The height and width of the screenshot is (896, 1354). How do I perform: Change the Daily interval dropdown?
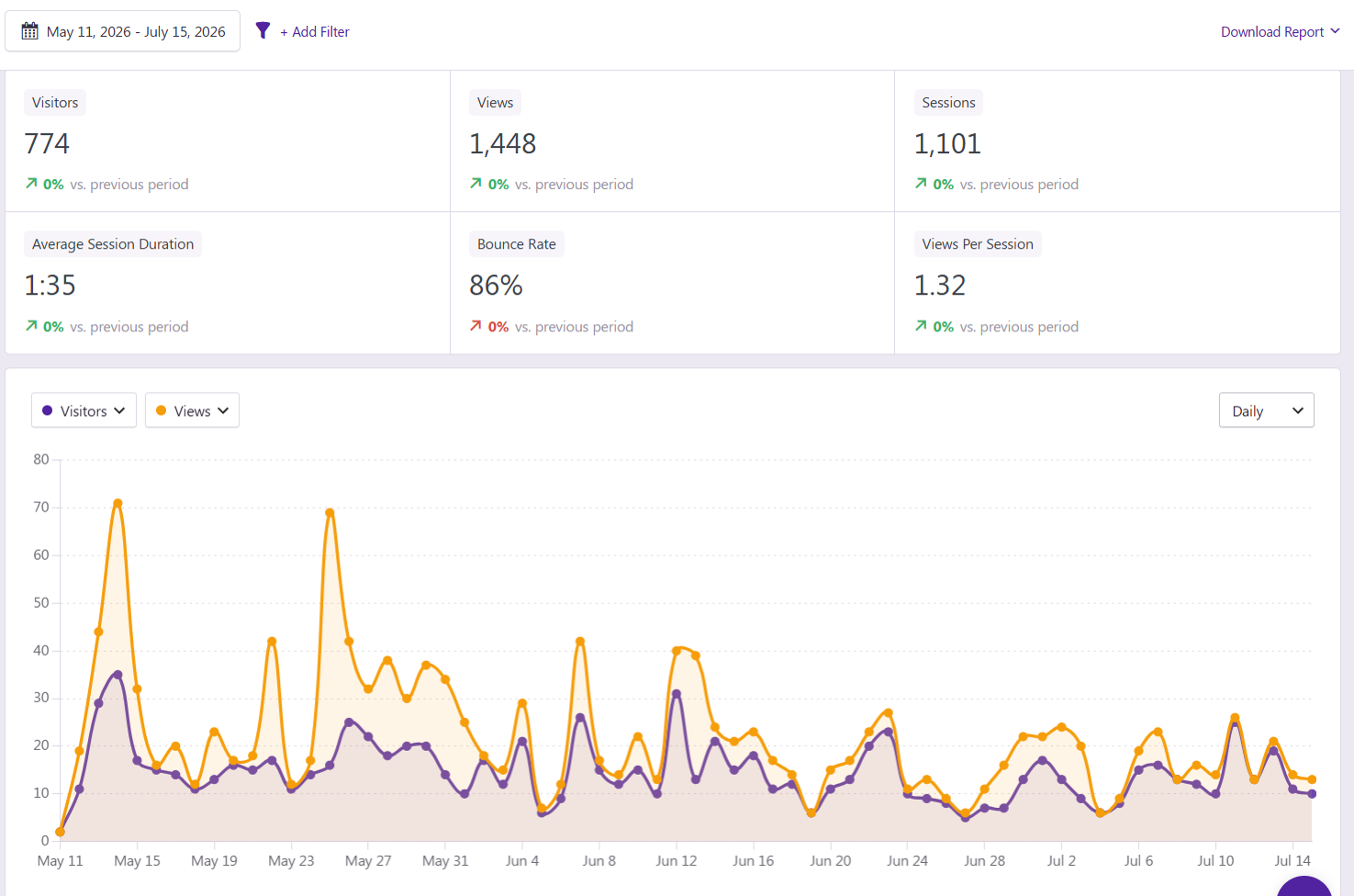(x=1266, y=410)
